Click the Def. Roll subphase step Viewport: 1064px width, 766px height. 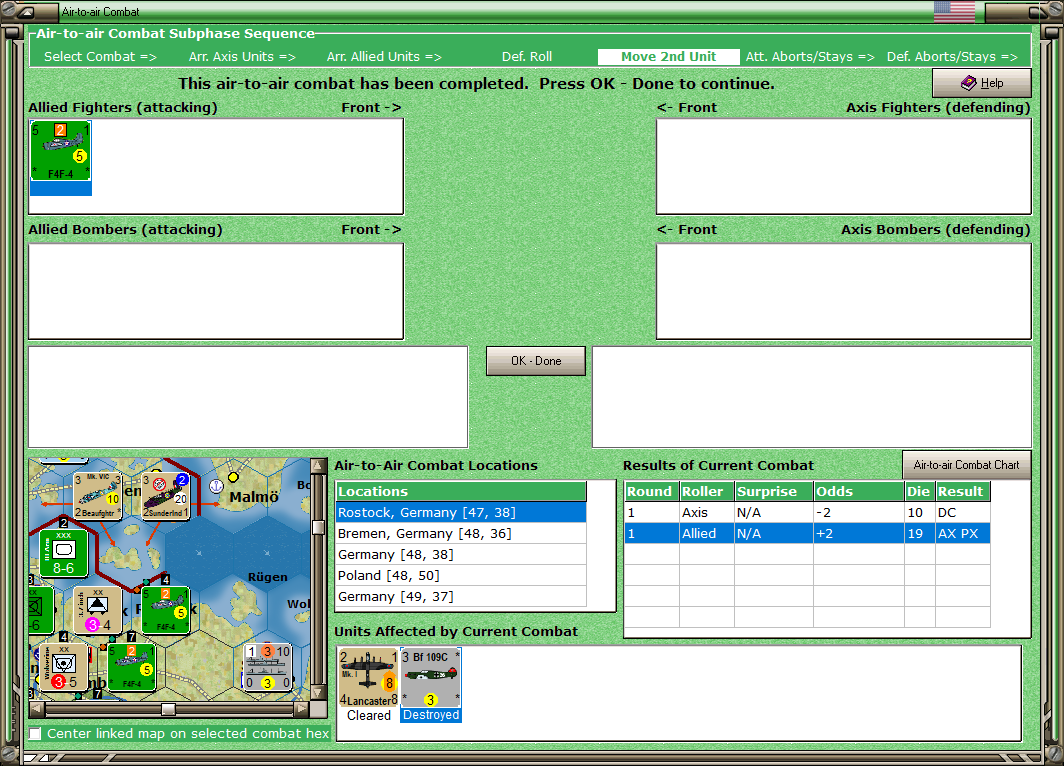point(527,57)
